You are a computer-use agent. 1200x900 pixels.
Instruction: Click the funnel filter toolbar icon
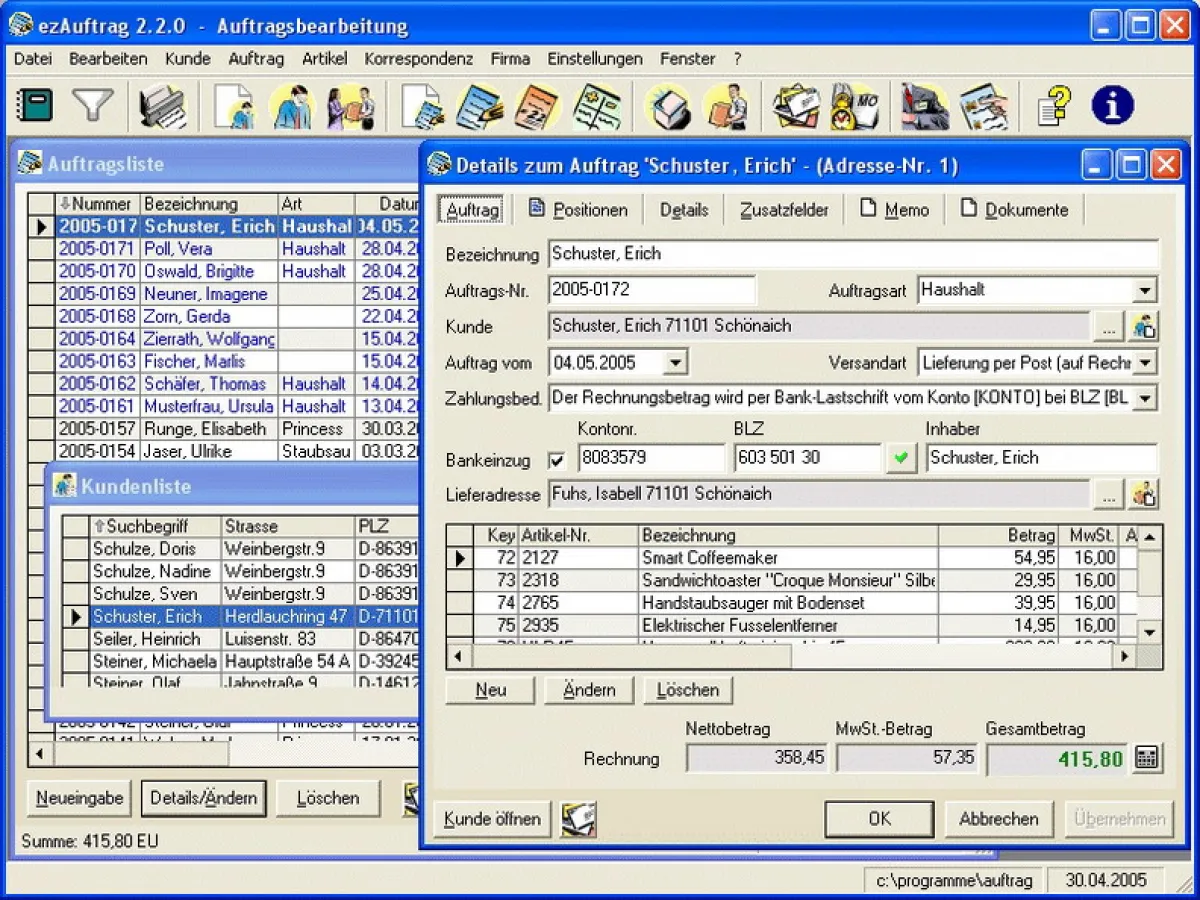[93, 105]
